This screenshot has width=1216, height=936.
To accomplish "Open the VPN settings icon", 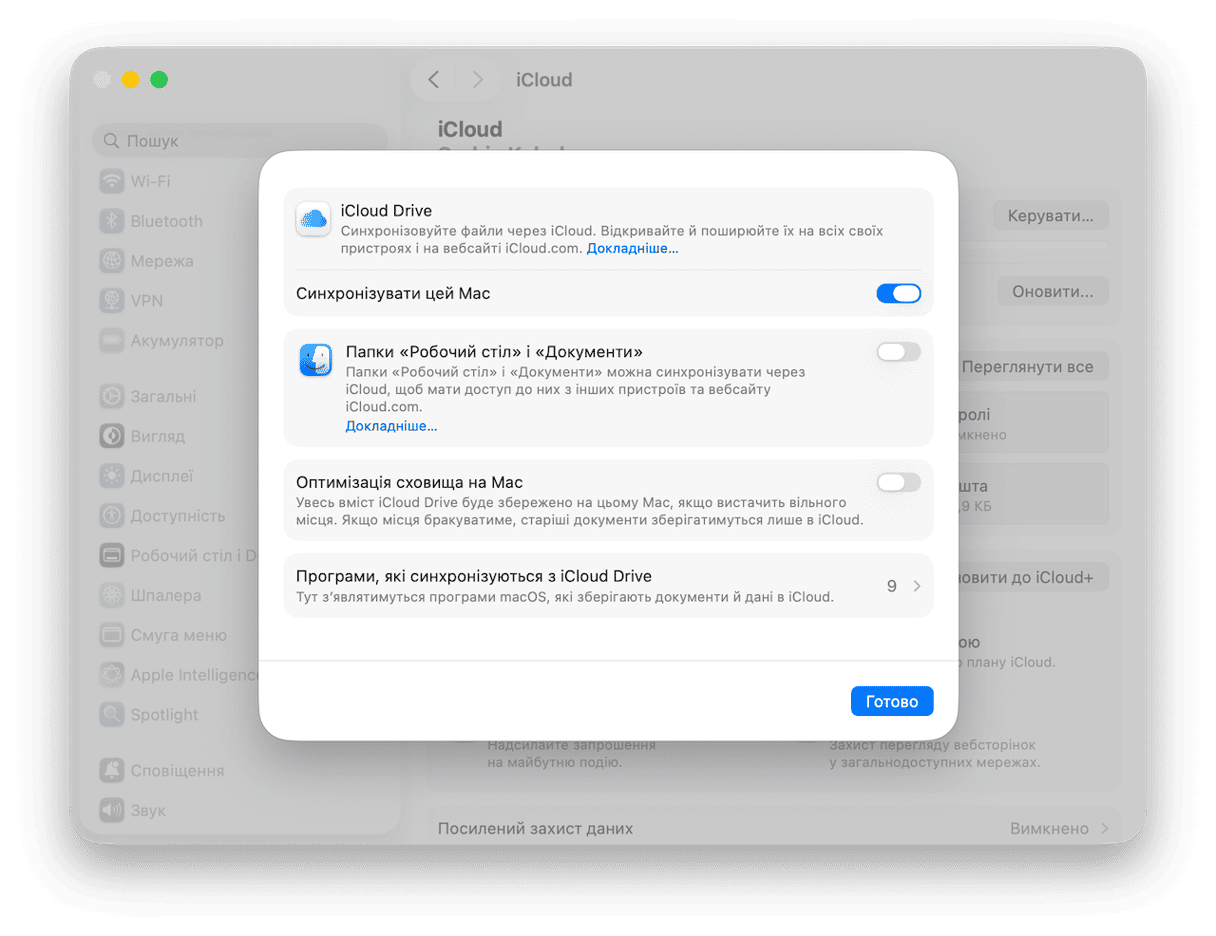I will [x=113, y=301].
